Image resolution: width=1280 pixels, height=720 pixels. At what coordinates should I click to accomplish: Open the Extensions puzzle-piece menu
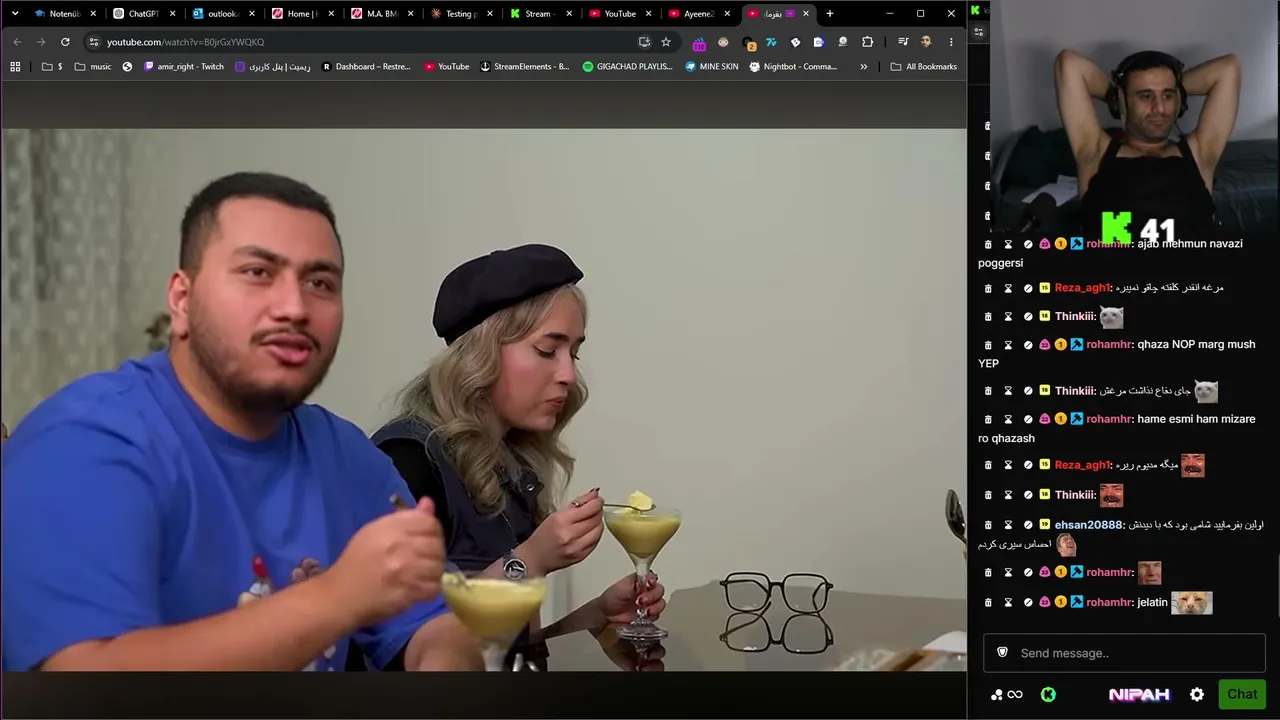pyautogui.click(x=867, y=42)
